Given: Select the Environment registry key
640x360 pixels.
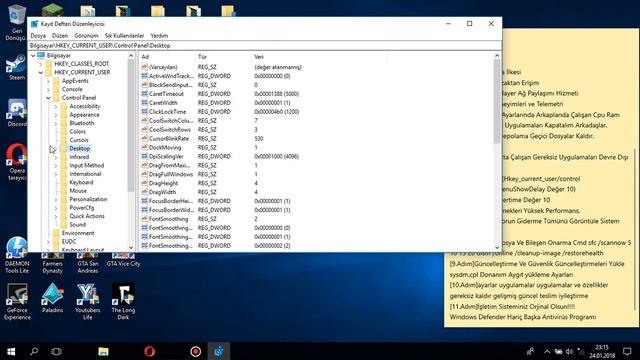Looking at the screenshot, I should tap(78, 233).
